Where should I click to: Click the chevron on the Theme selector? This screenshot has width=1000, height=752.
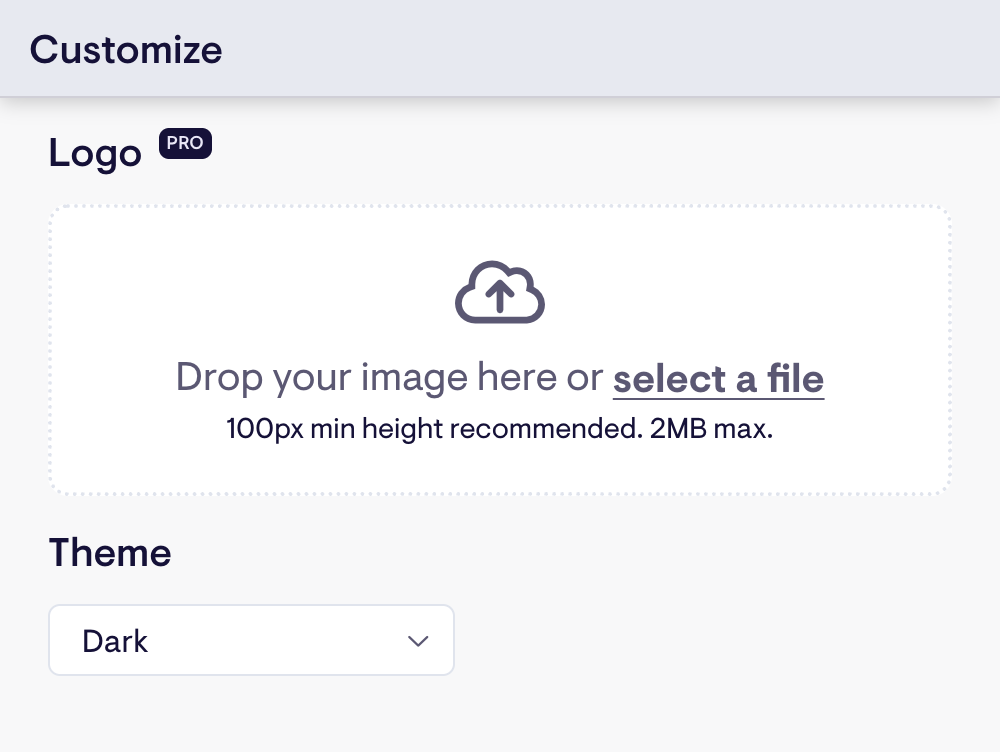click(x=418, y=641)
